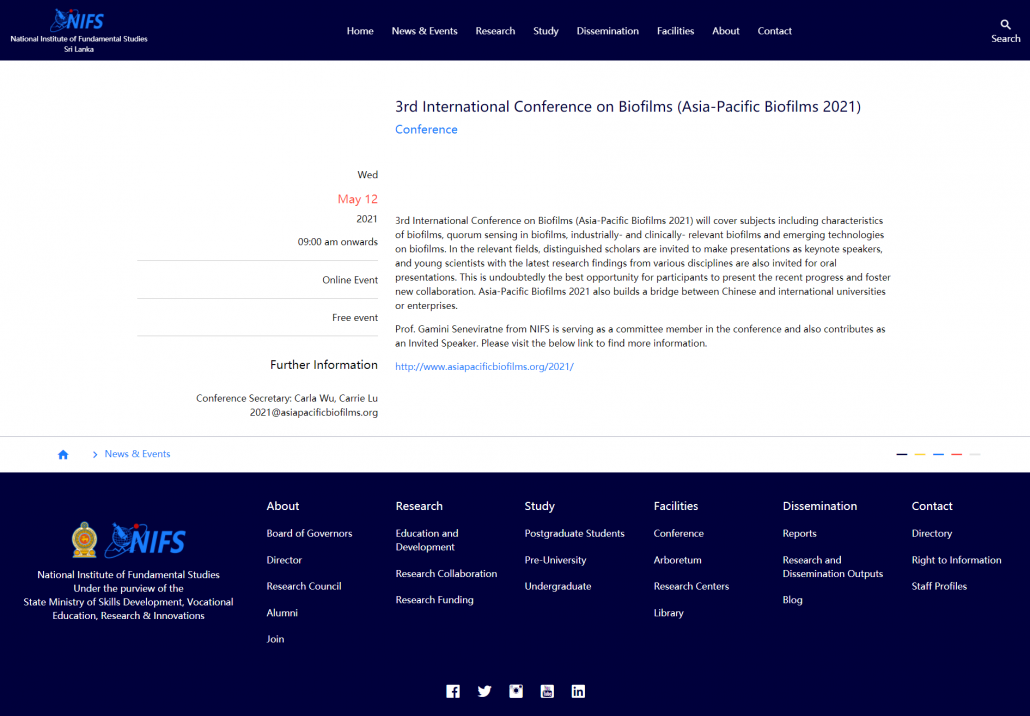Click footer Study column heading
This screenshot has height=716, width=1030.
click(539, 506)
